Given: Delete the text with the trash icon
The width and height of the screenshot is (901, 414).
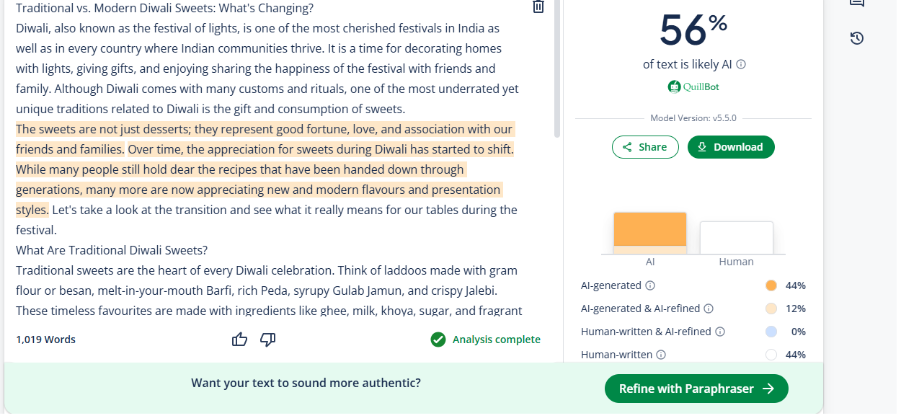Looking at the screenshot, I should pyautogui.click(x=538, y=6).
